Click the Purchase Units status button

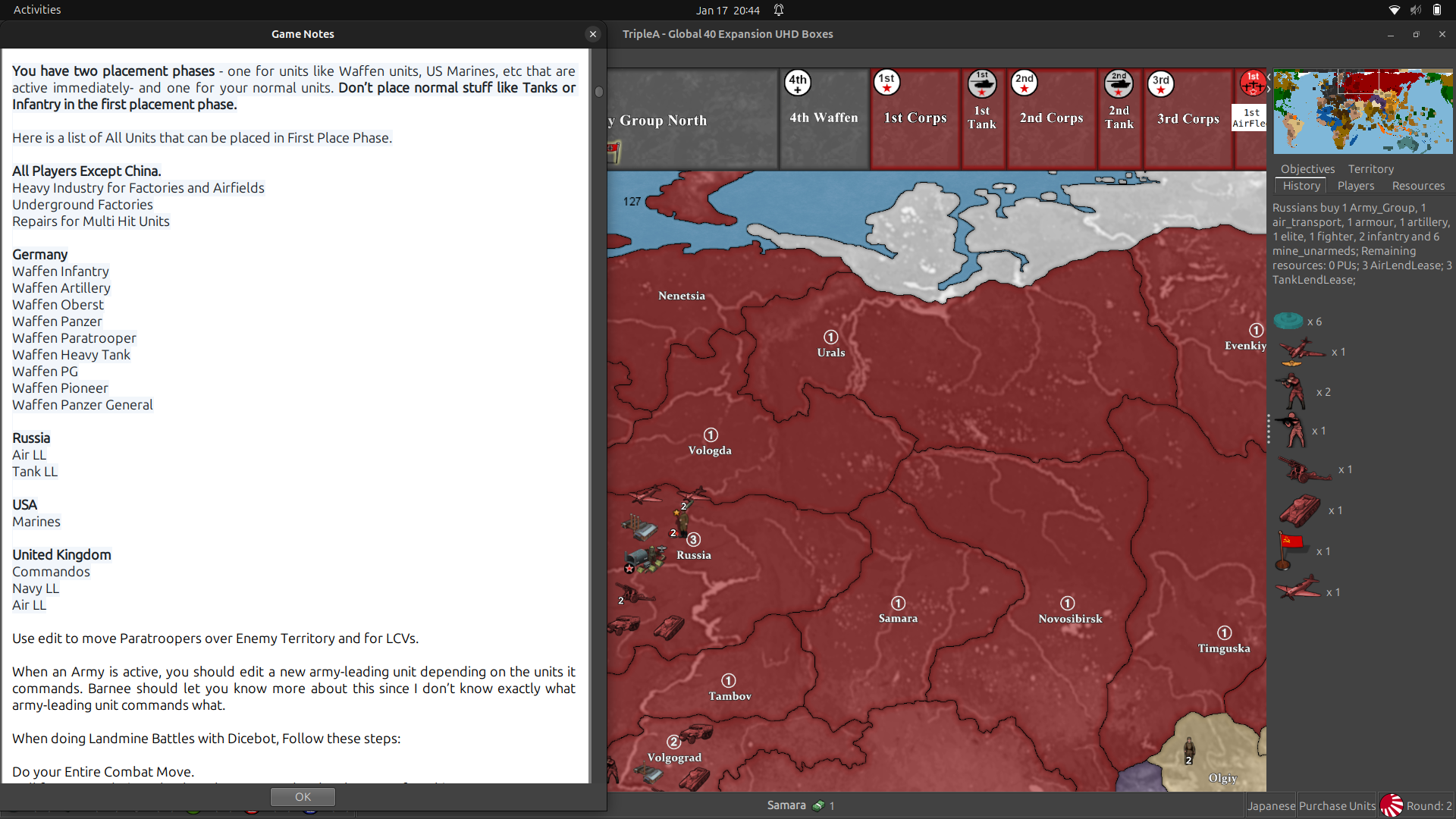[1336, 805]
